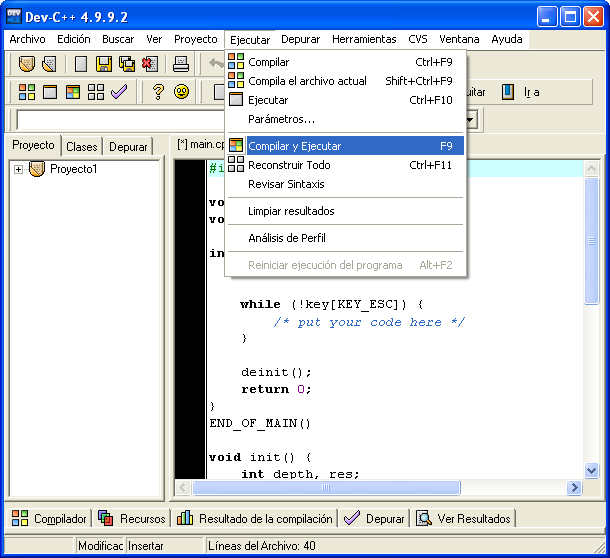Click the compile and run toolbar icon

click(x=73, y=92)
